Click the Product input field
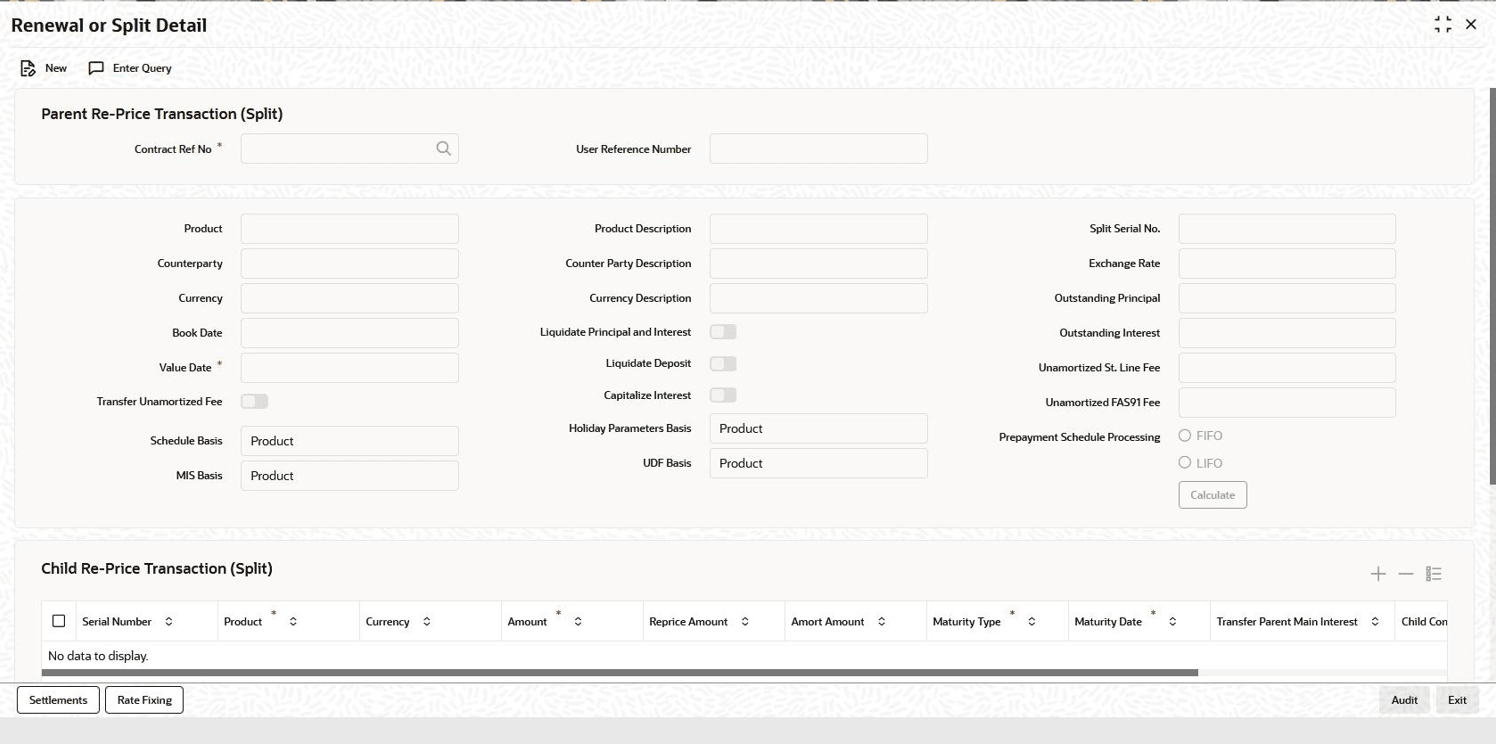The width and height of the screenshot is (1496, 744). coord(350,229)
